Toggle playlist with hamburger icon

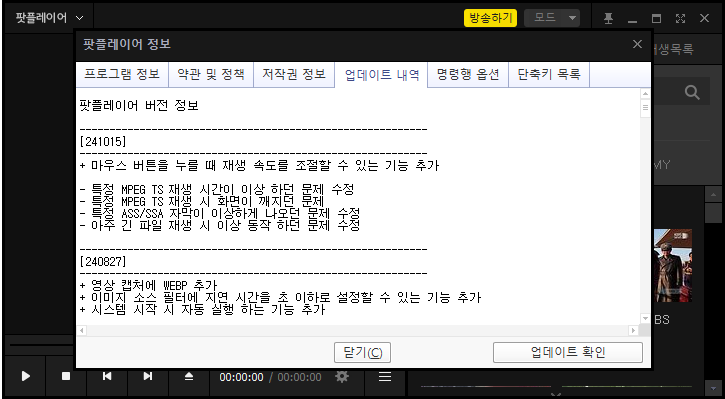click(385, 377)
